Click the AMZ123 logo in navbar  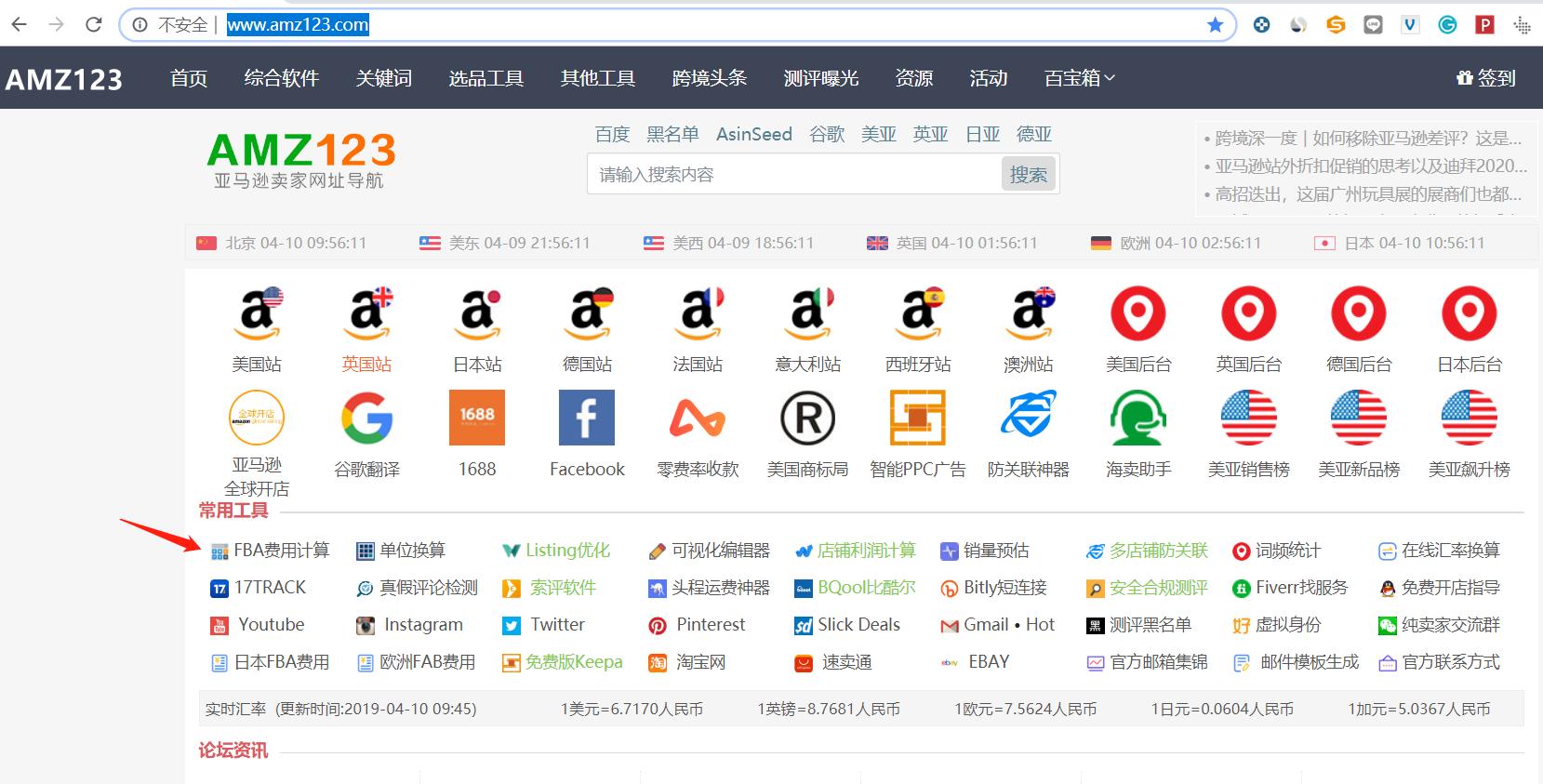[x=64, y=79]
